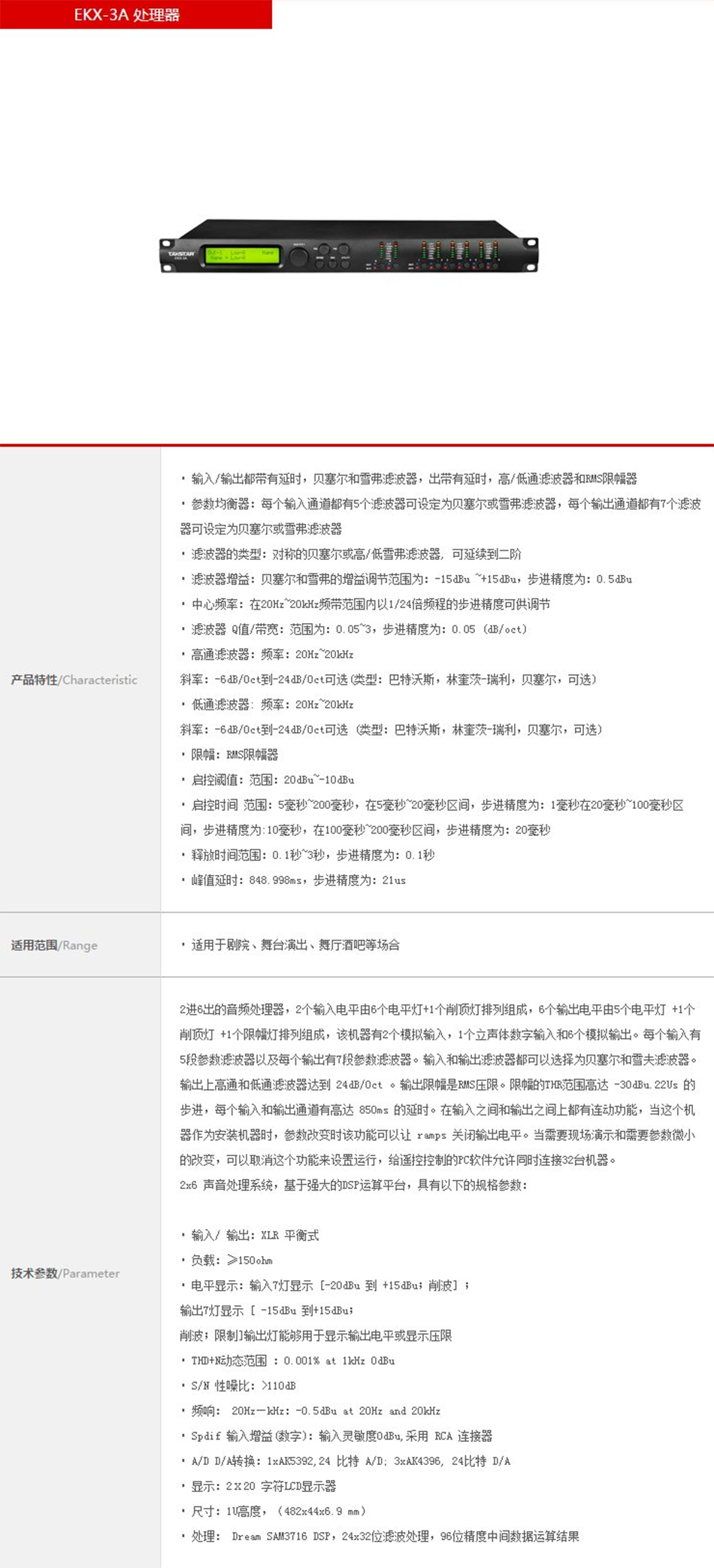Click the 中心频率 bullet line

(x=365, y=604)
